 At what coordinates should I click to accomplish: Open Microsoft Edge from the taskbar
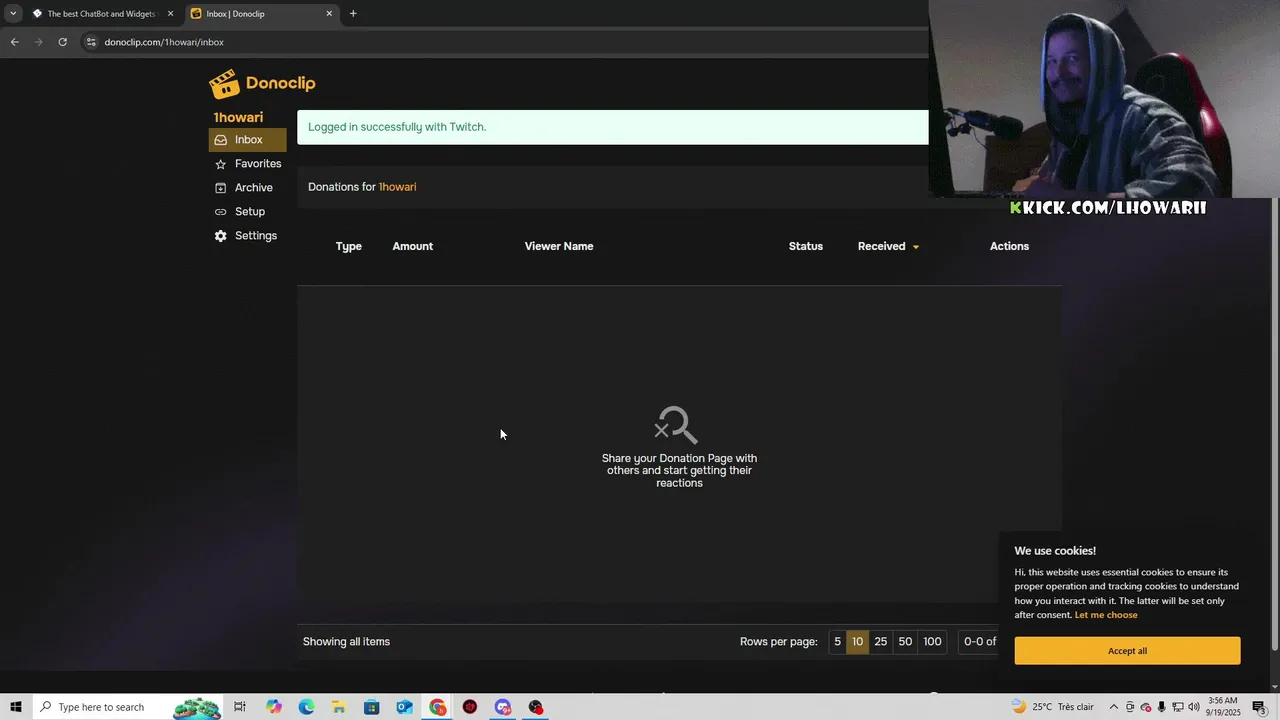coord(306,707)
